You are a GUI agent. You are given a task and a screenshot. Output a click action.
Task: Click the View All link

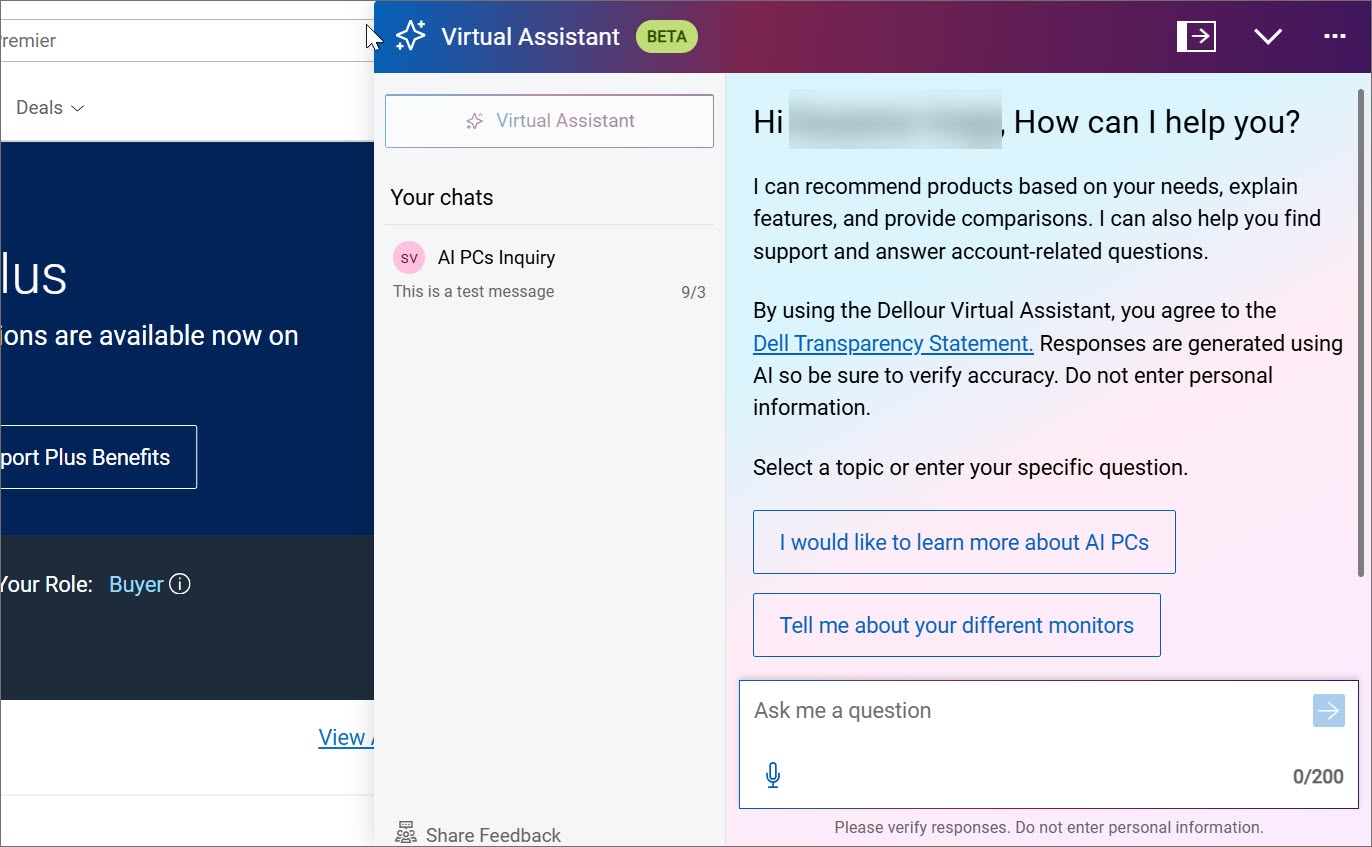[x=344, y=737]
